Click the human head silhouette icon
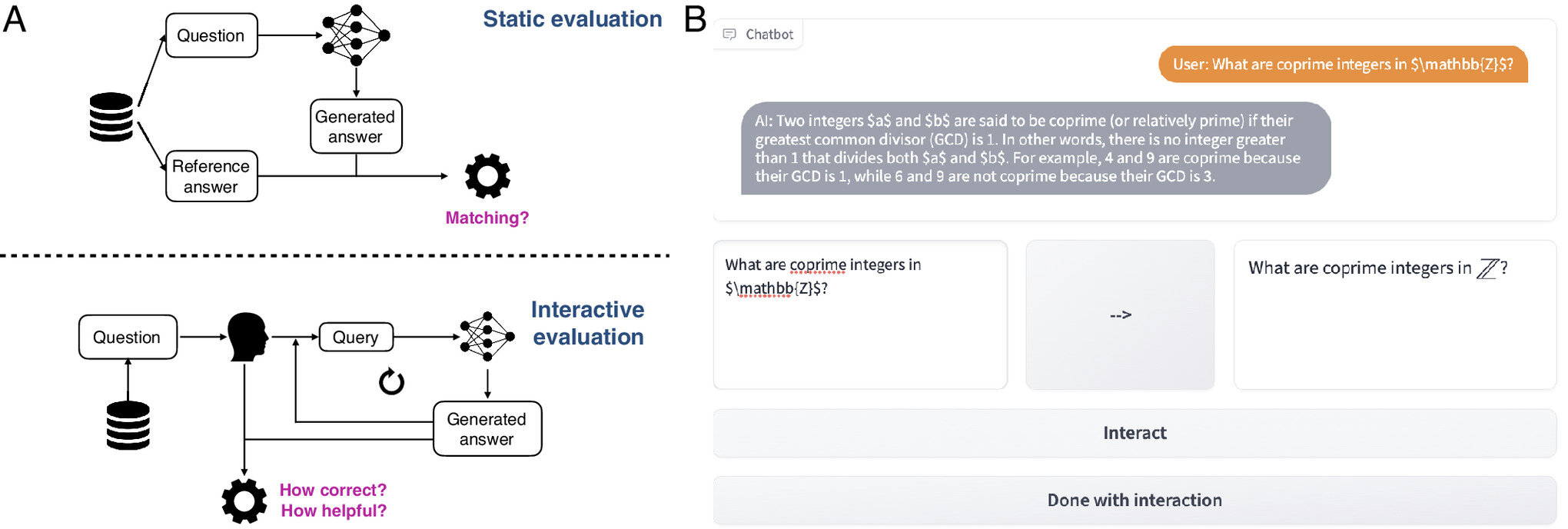The width and height of the screenshot is (1568, 529). click(247, 337)
